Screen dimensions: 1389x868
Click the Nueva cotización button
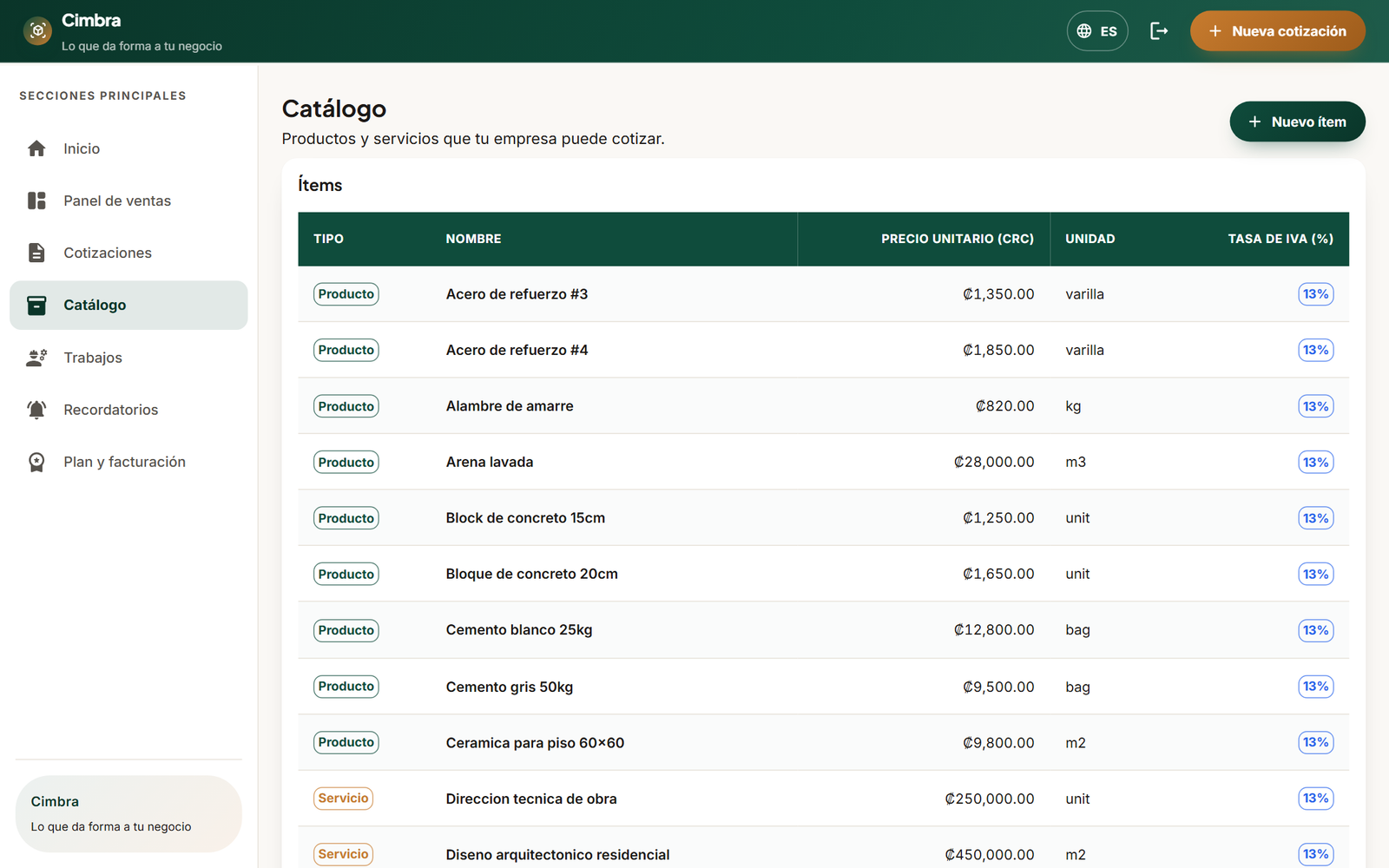pyautogui.click(x=1277, y=31)
